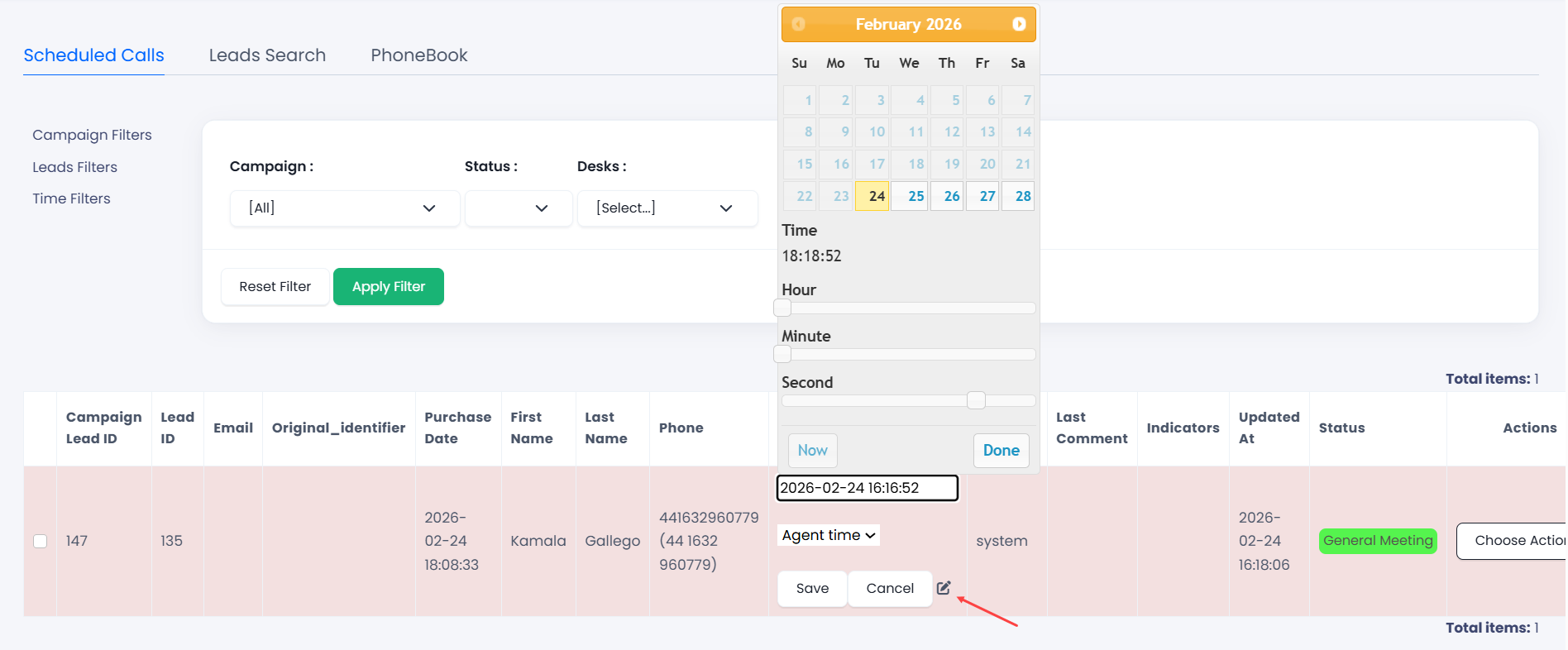Click the edit pencil icon beside Cancel
The width and height of the screenshot is (1568, 650).
pyautogui.click(x=944, y=588)
